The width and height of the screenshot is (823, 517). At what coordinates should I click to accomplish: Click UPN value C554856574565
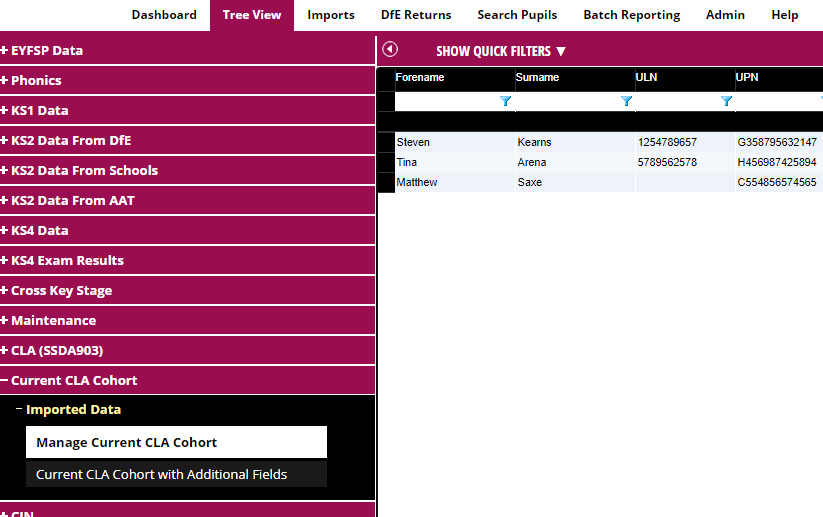(779, 182)
